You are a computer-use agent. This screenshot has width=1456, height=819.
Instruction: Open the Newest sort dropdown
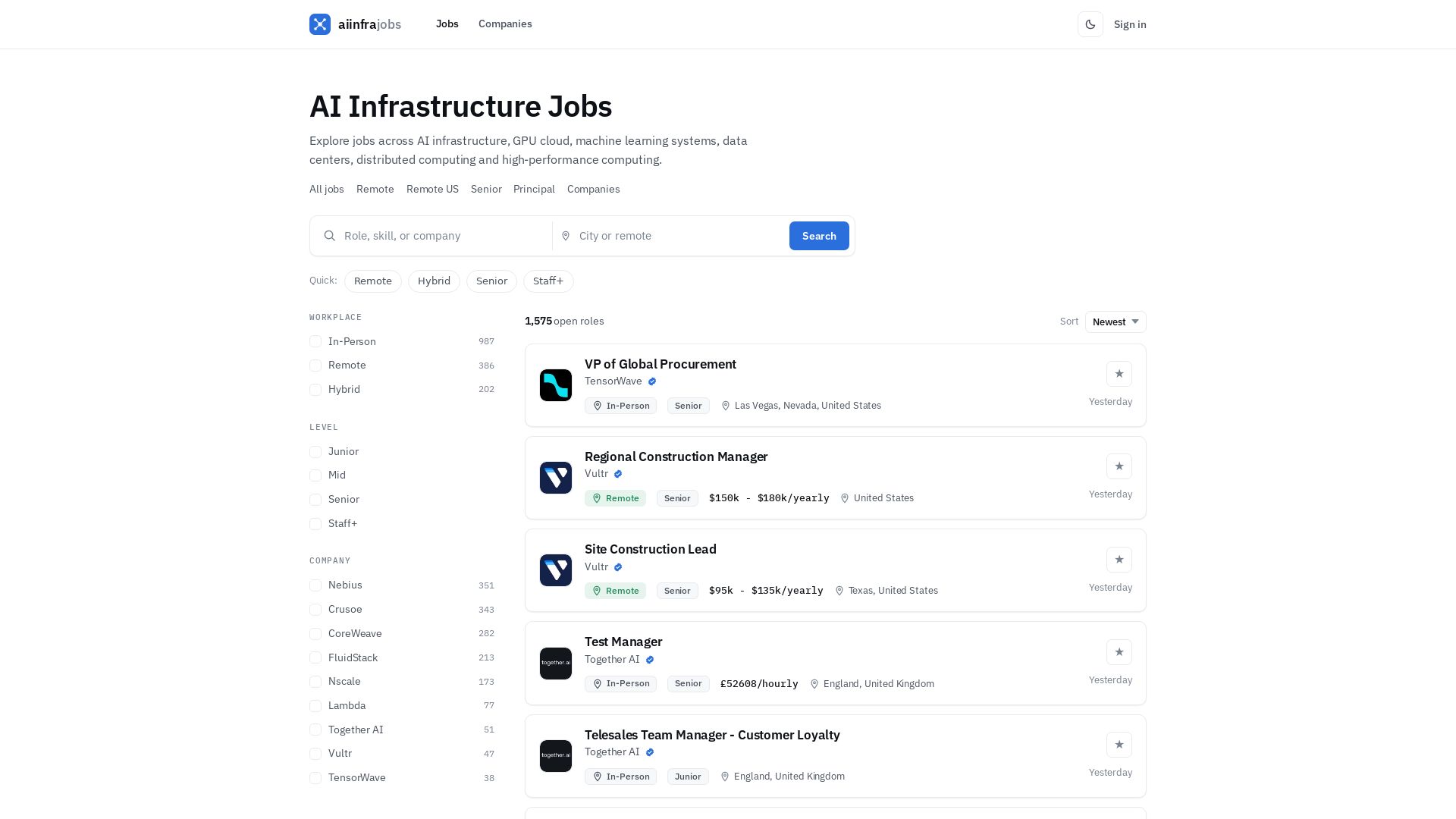click(1116, 322)
